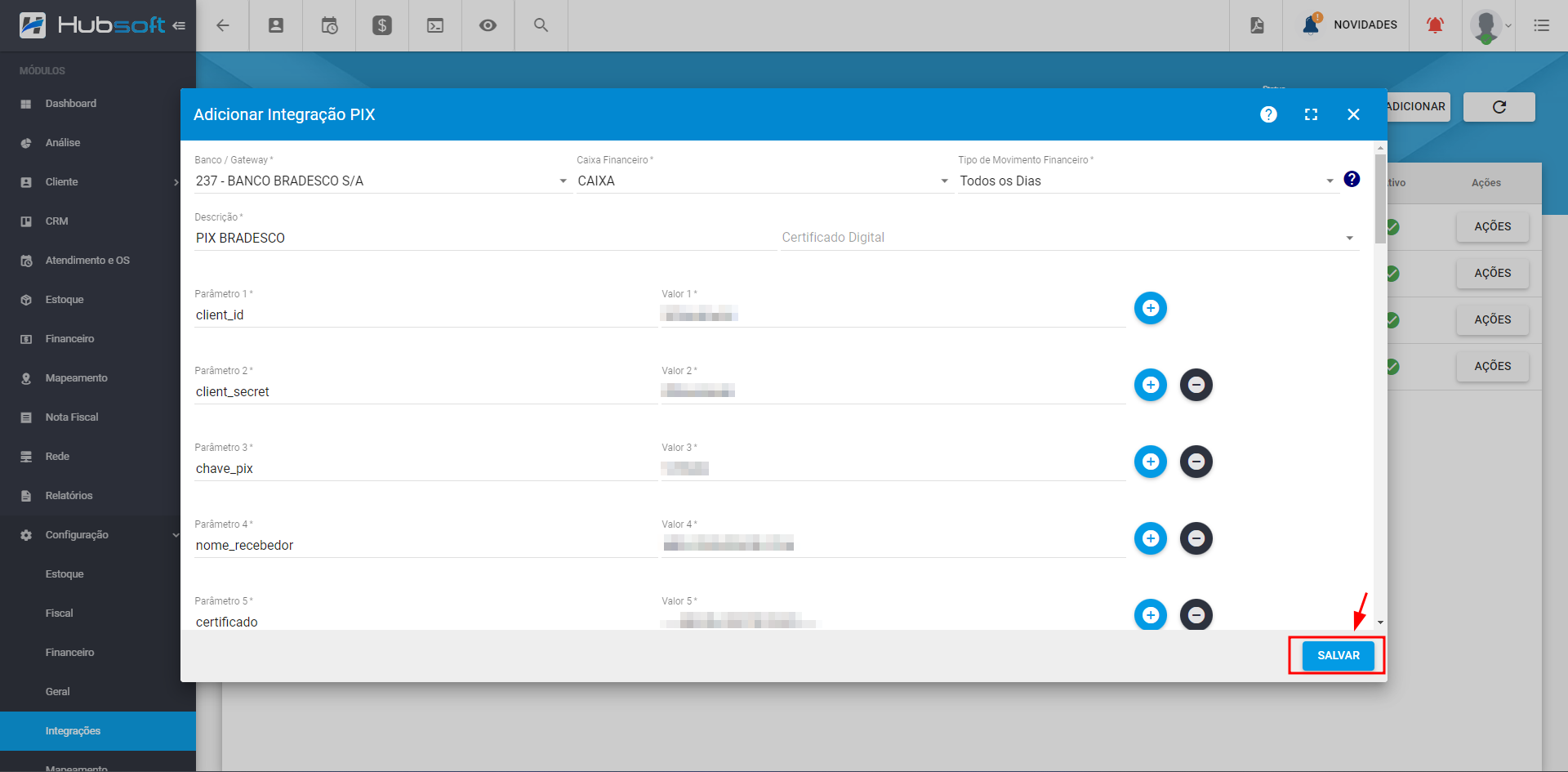
Task: Open Análise module in sidebar
Action: [x=98, y=143]
